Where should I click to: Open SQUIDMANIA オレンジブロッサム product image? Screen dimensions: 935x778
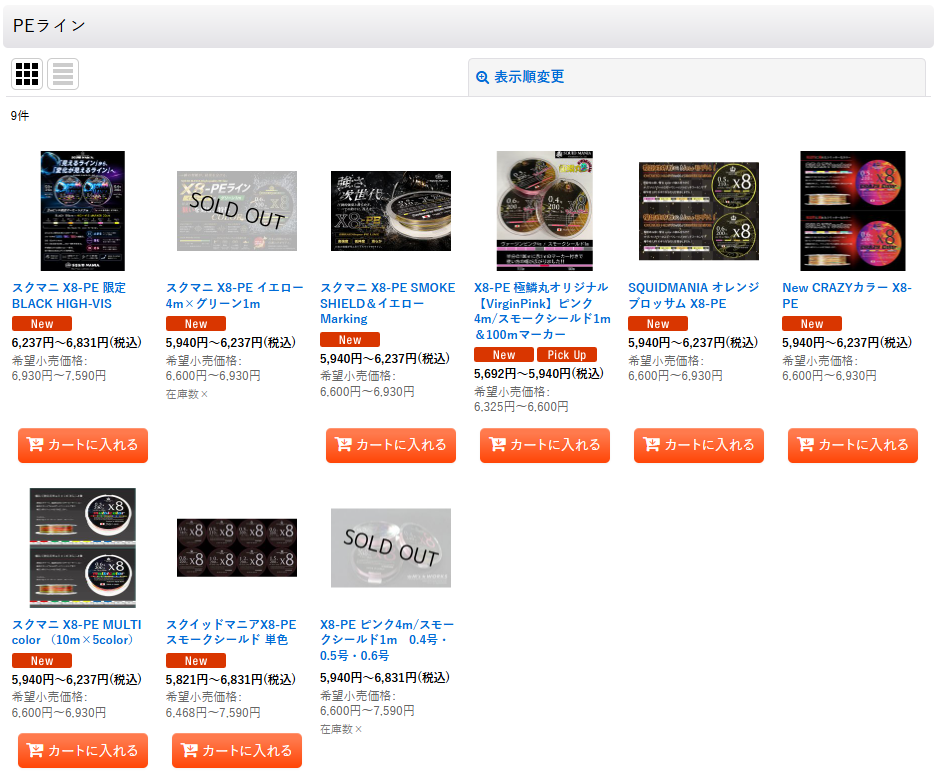coord(699,211)
